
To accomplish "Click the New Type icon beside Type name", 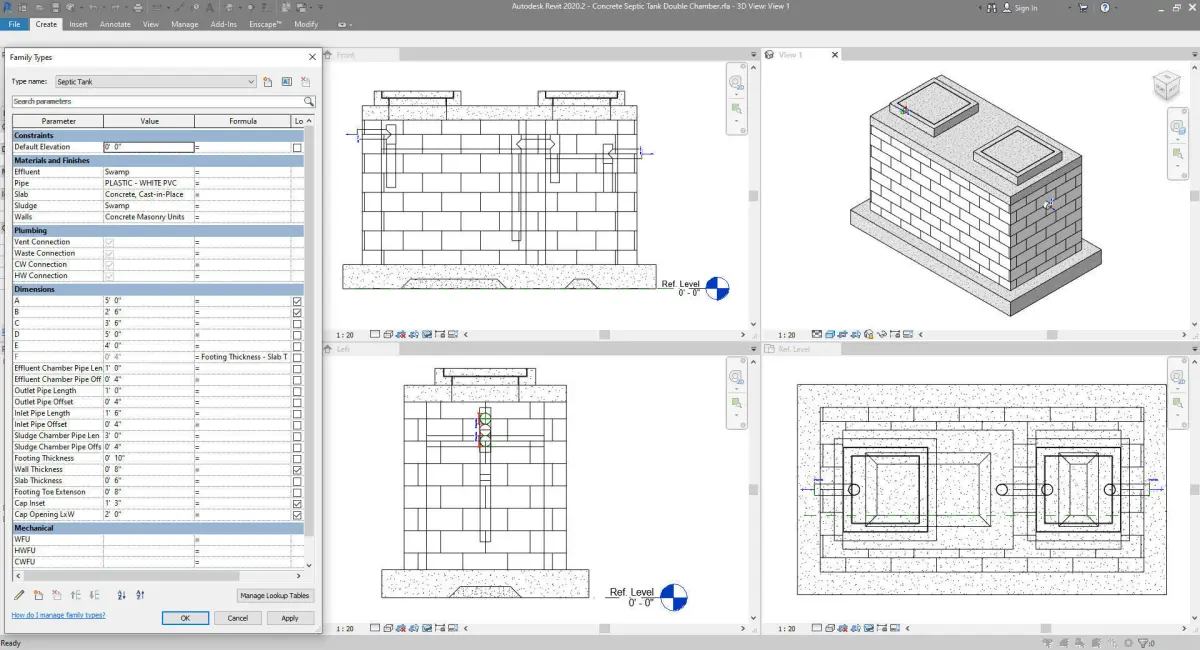I will tap(268, 82).
